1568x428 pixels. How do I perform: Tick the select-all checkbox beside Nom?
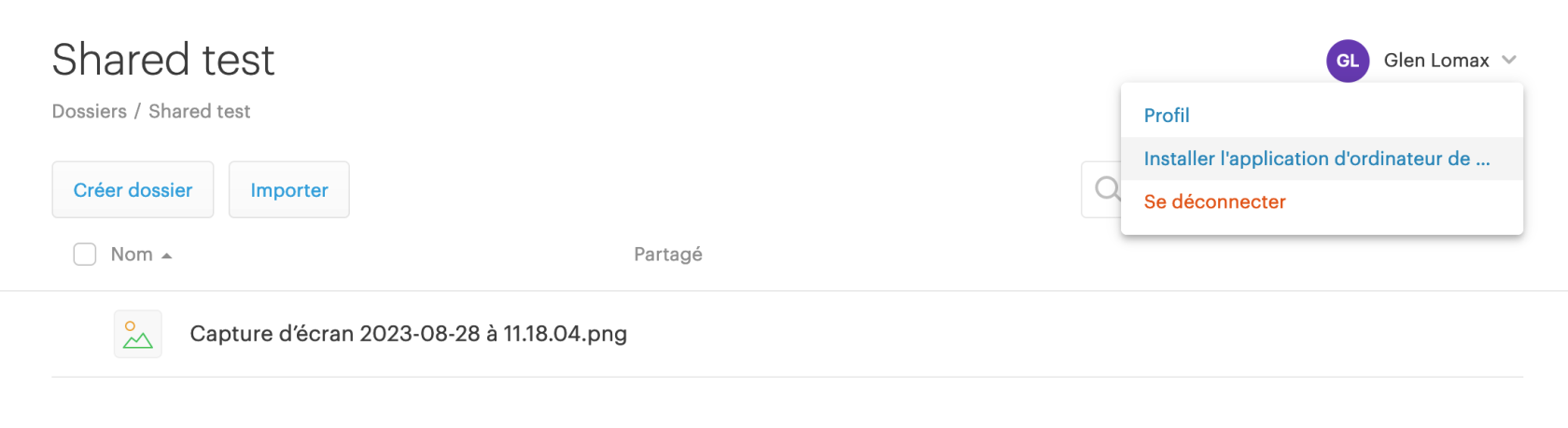pos(85,255)
